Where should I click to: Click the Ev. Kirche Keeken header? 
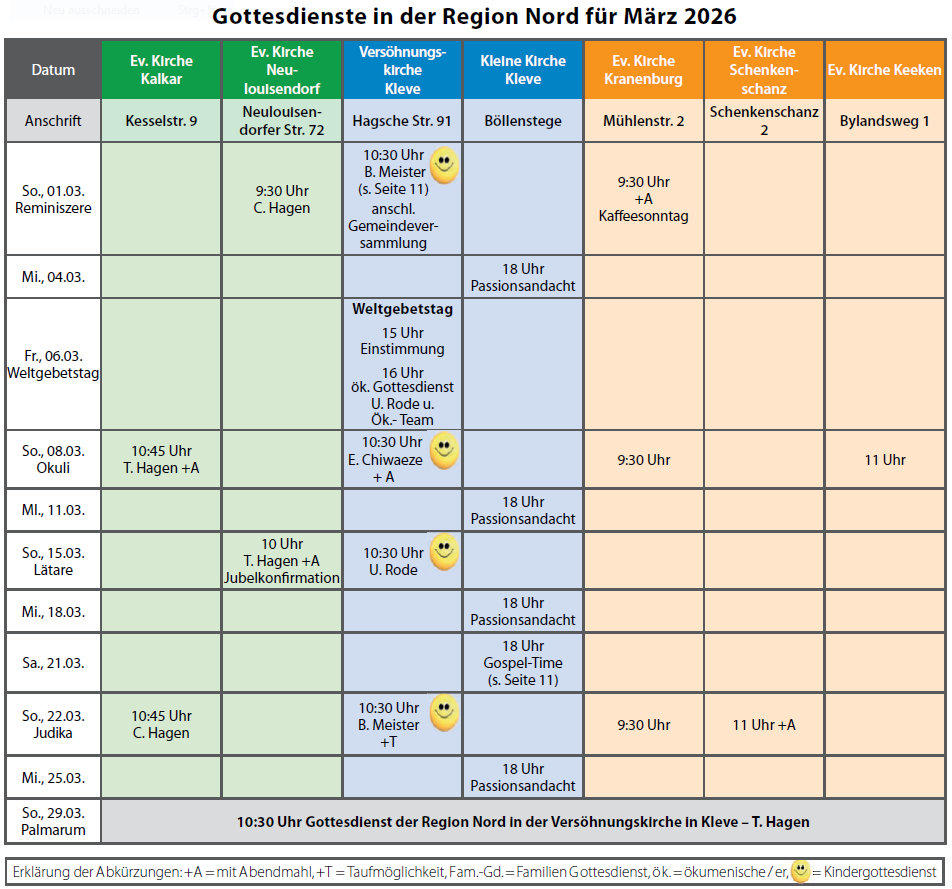pyautogui.click(x=884, y=70)
